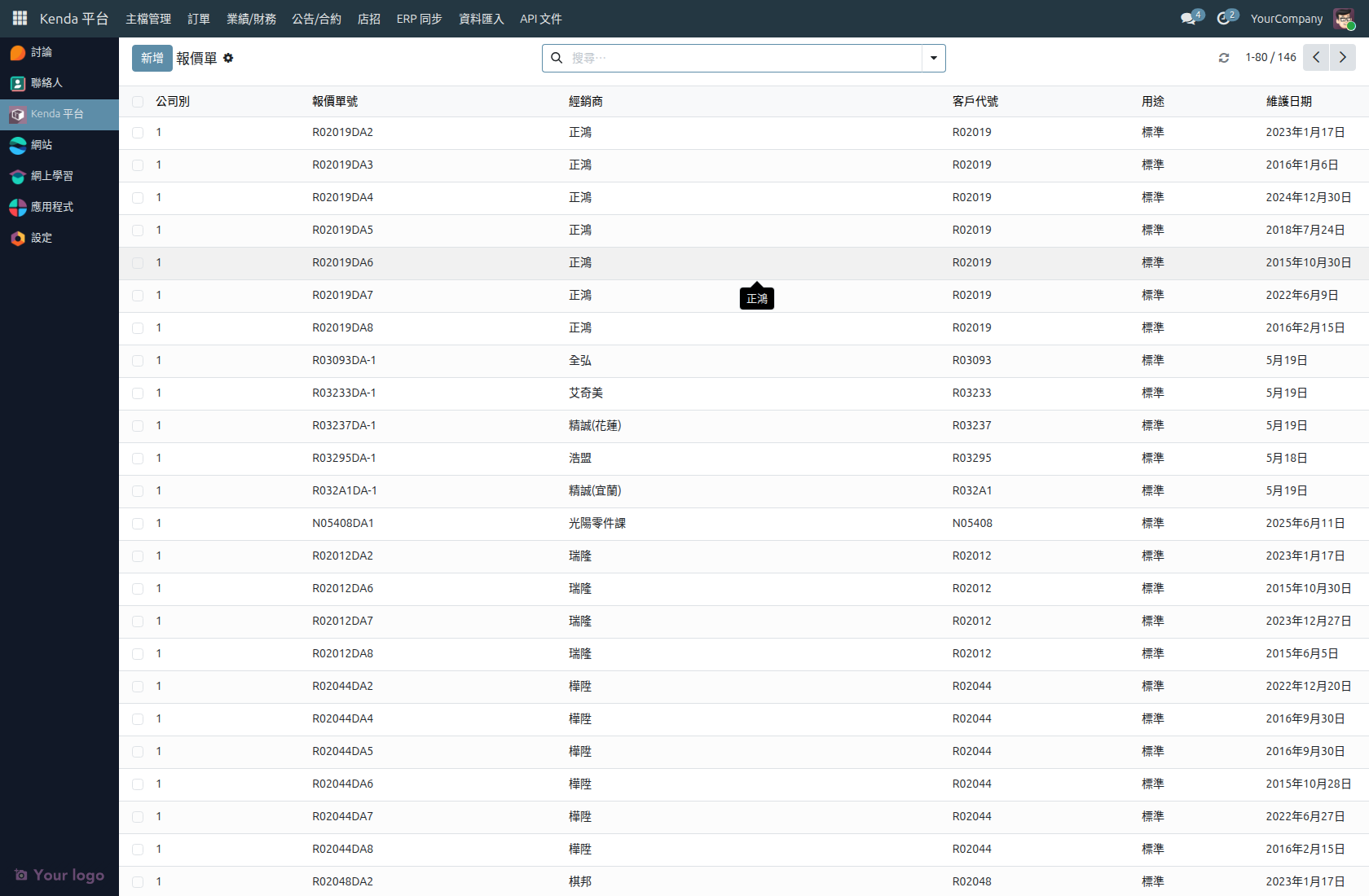The image size is (1369, 896).
Task: Open the user avatar menu
Action: [x=1345, y=19]
